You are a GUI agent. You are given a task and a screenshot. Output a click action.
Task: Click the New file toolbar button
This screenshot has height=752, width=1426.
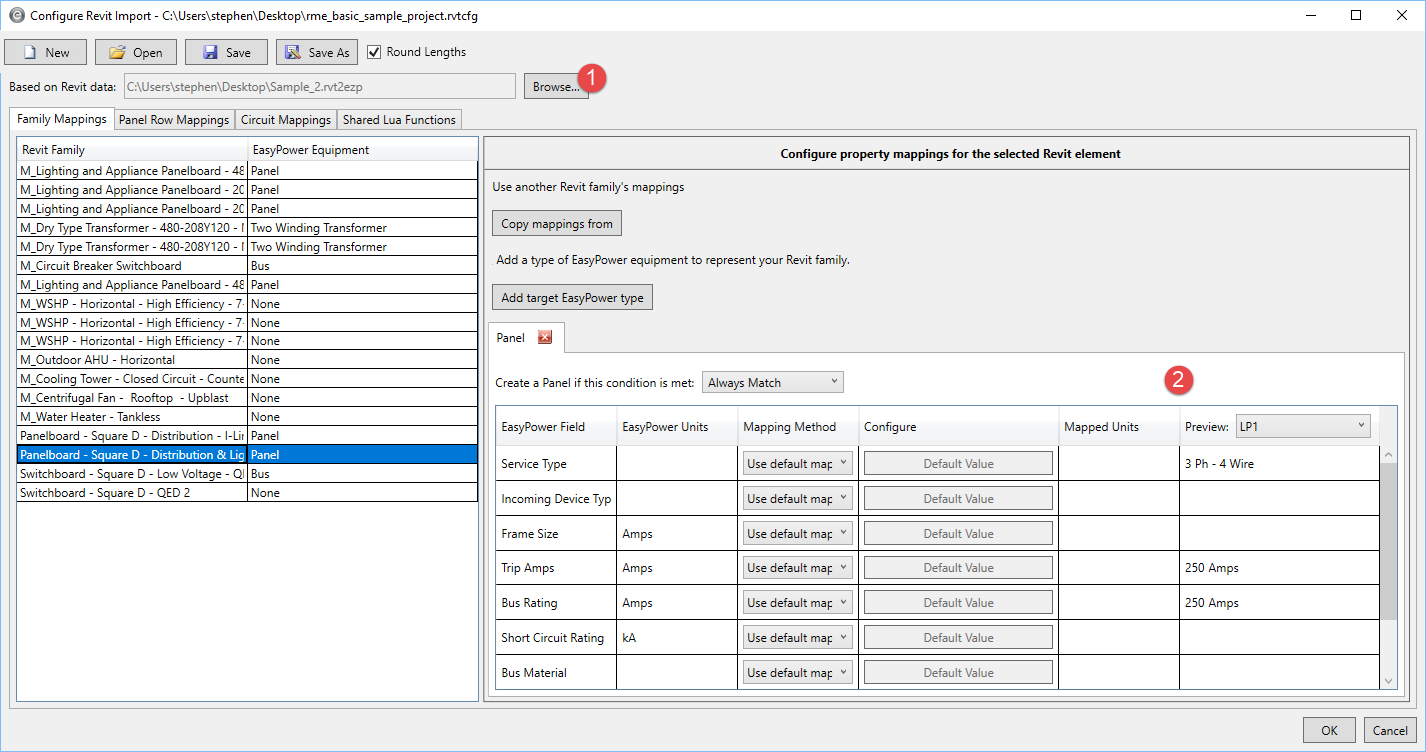[46, 53]
